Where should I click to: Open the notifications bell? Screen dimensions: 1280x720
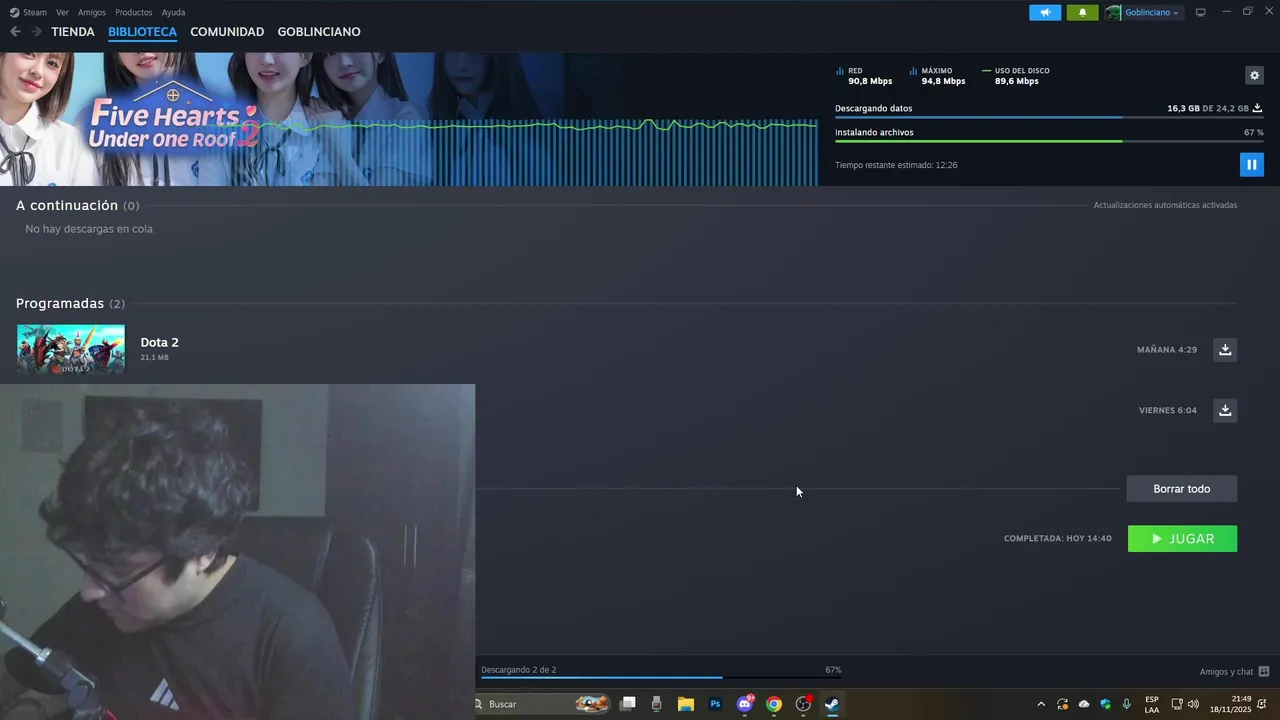(1082, 12)
